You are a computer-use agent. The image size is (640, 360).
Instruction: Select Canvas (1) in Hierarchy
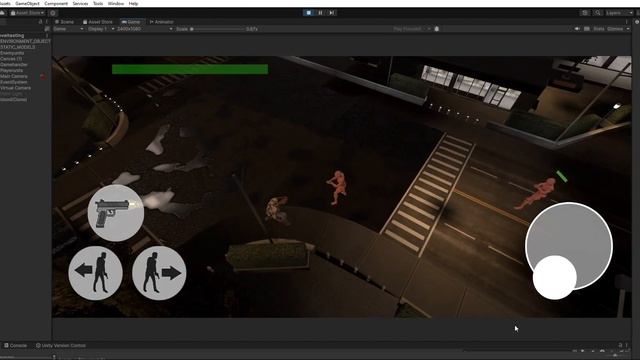(11, 59)
